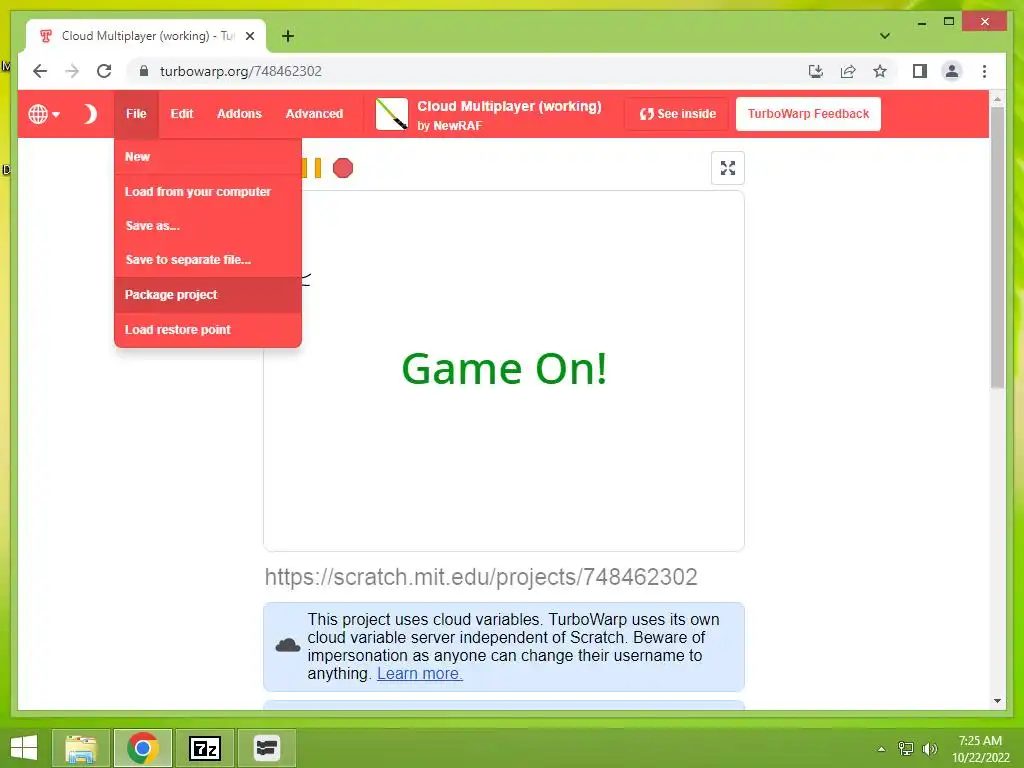
Task: Open author NewRAF profile link
Action: point(457,125)
